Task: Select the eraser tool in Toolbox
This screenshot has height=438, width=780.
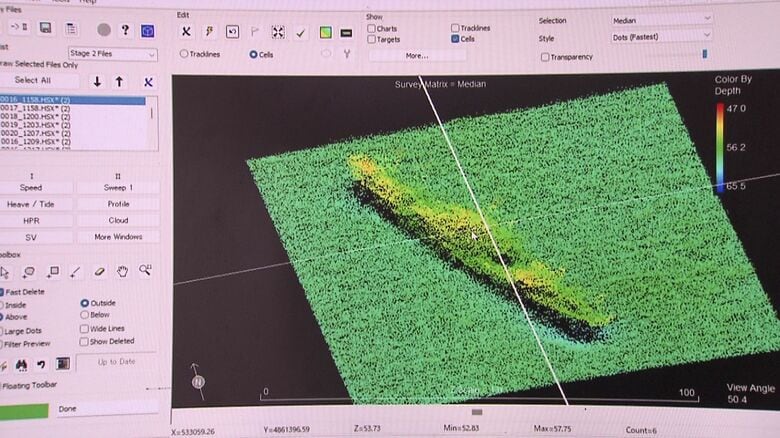Action: (x=99, y=271)
